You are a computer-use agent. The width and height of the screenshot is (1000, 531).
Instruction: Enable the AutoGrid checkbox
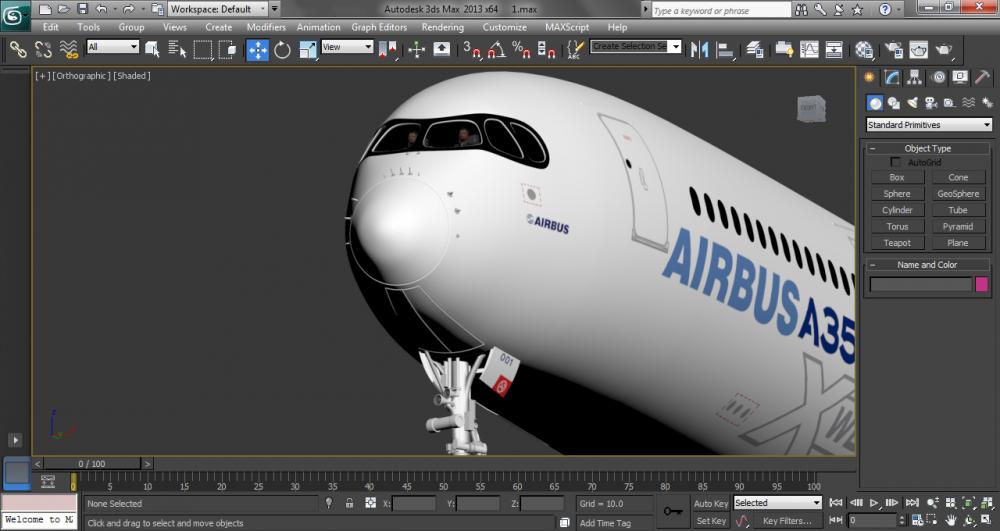[x=896, y=162]
